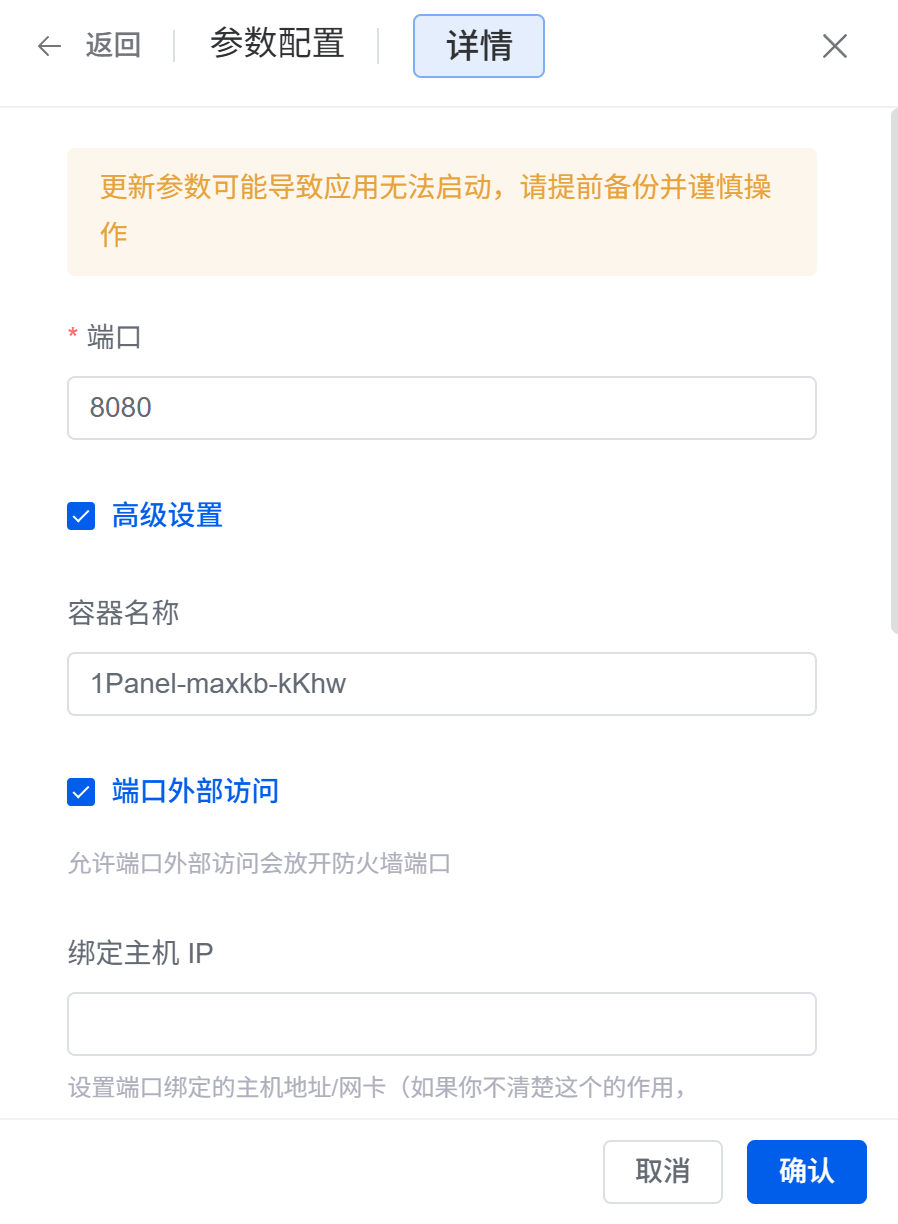Click the empty 绑定主机 IP input
This screenshot has height=1224, width=898.
441,1024
